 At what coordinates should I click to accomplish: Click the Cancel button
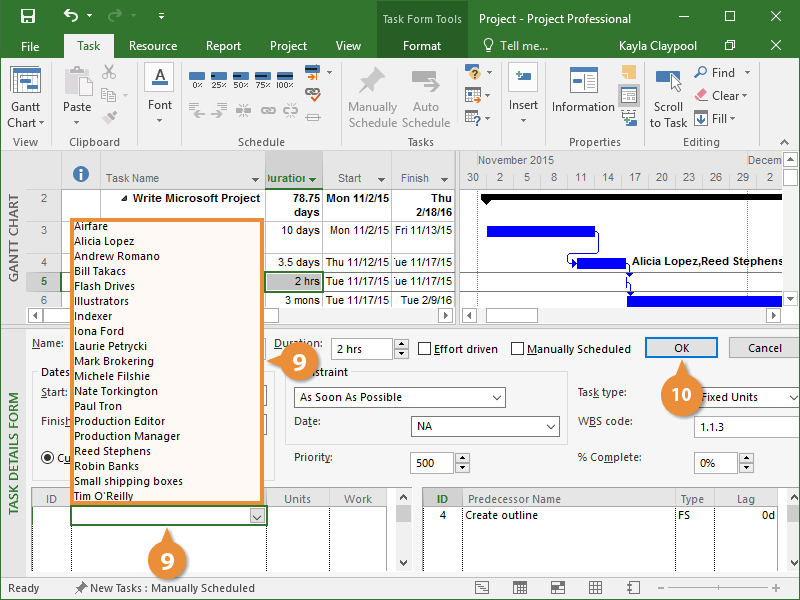tap(763, 348)
